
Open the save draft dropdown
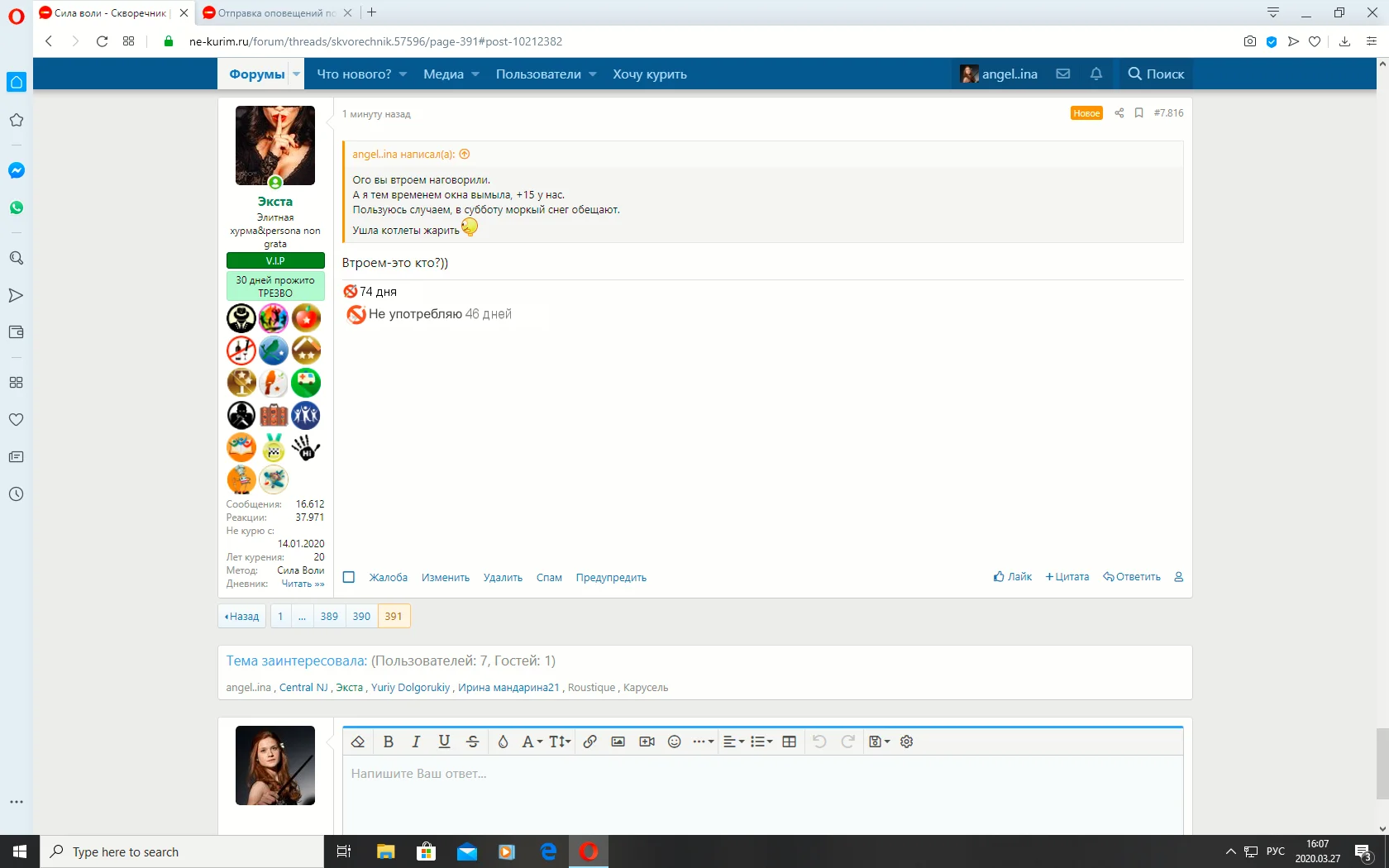880,742
